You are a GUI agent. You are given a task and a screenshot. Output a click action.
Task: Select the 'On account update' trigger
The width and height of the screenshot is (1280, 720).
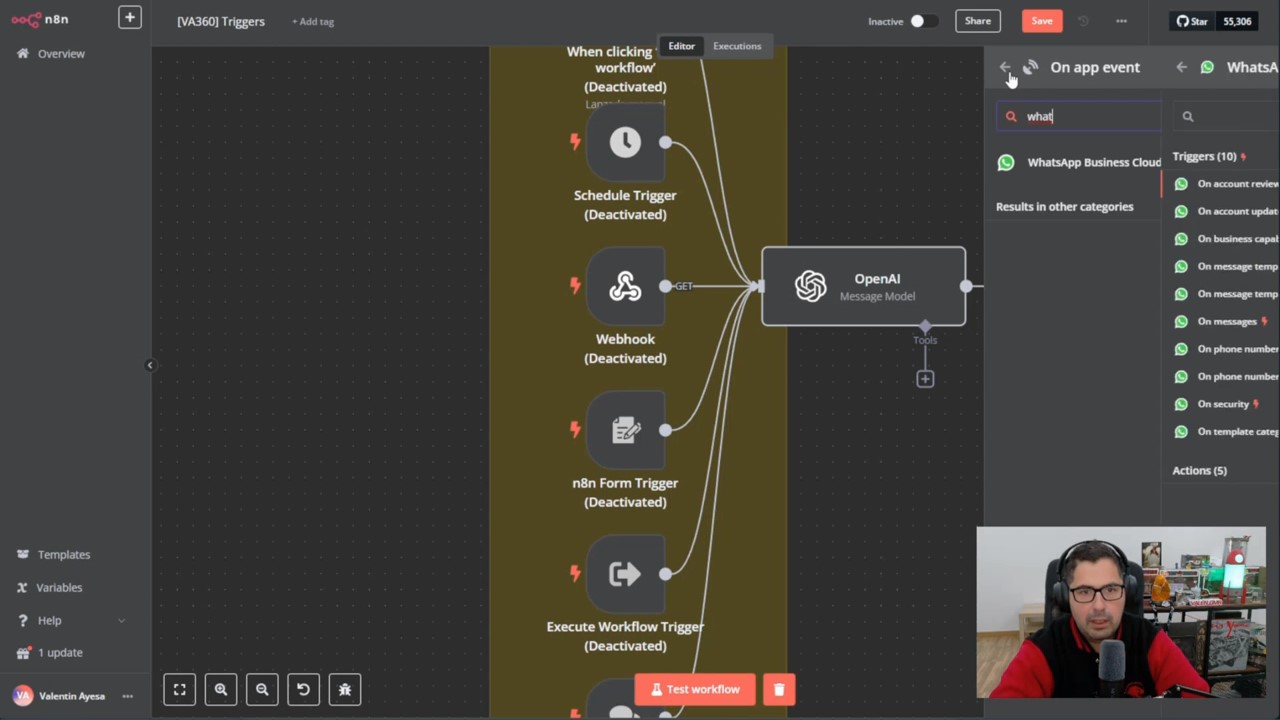click(x=1226, y=211)
